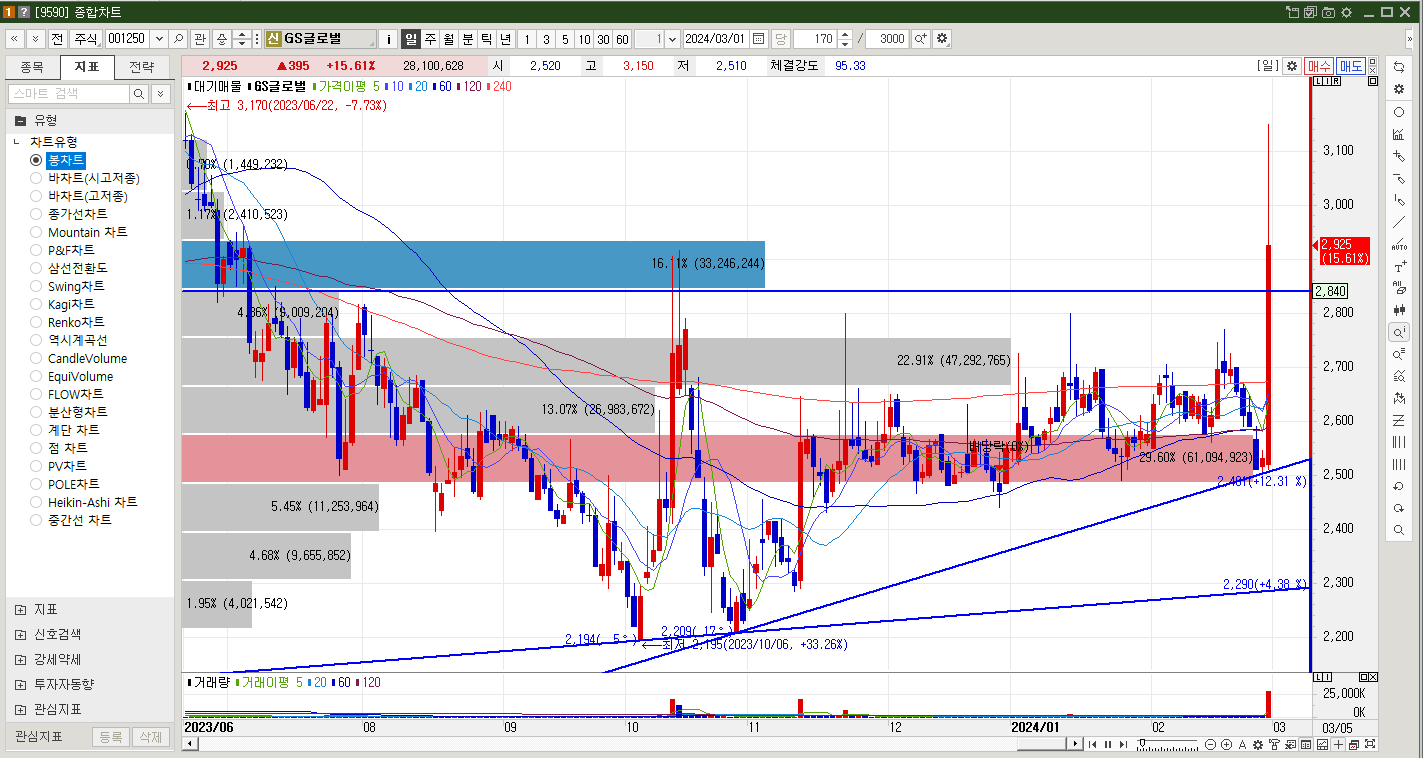
Task: Expand the 투자자동향 tree section
Action: (x=21, y=684)
